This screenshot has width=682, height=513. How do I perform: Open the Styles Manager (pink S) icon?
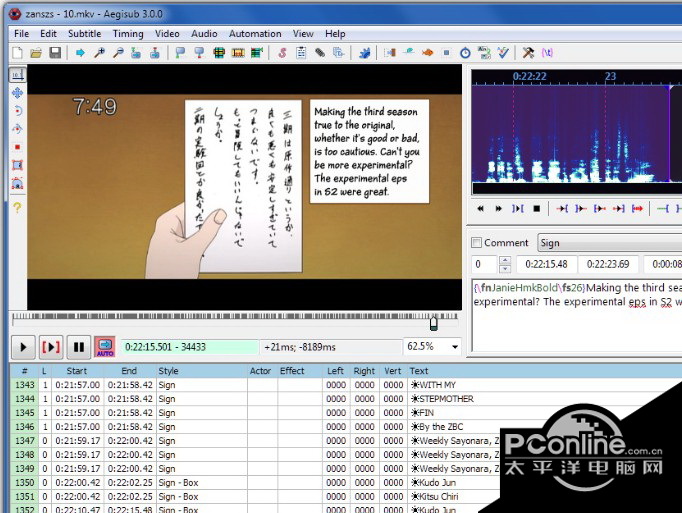click(x=282, y=53)
